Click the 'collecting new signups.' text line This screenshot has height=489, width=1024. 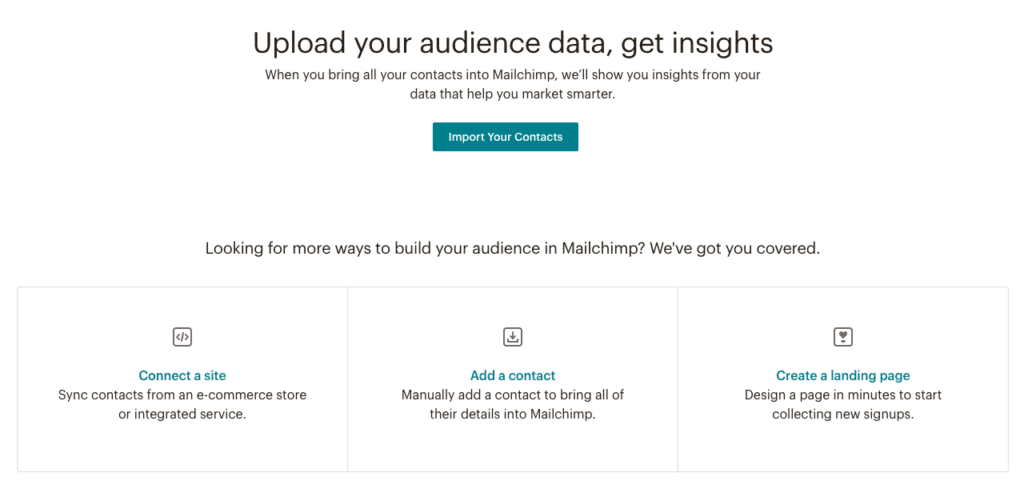[x=843, y=415]
